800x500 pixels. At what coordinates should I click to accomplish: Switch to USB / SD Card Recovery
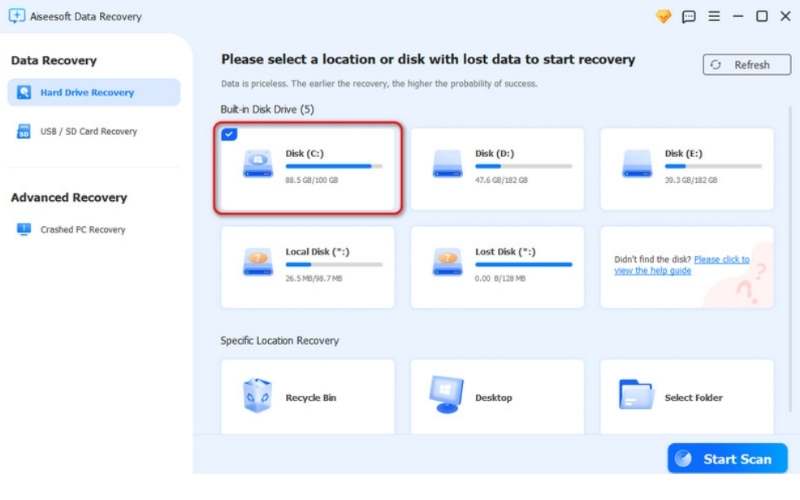tap(88, 131)
